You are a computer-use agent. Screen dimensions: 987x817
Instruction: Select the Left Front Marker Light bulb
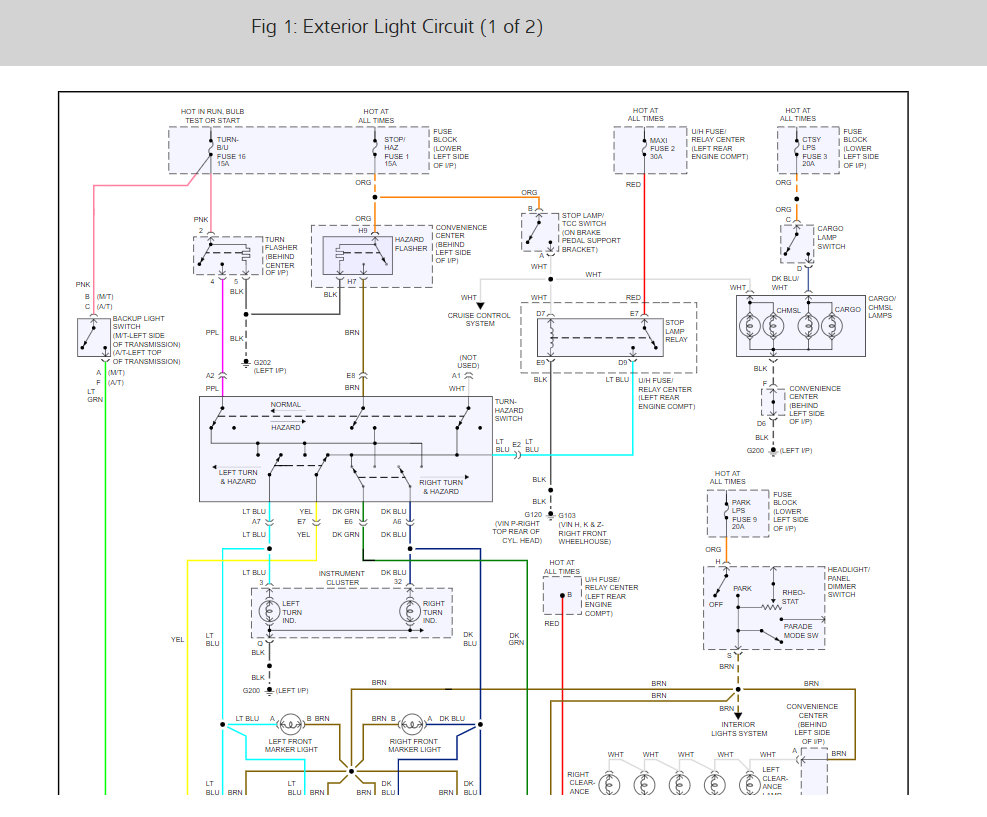290,724
